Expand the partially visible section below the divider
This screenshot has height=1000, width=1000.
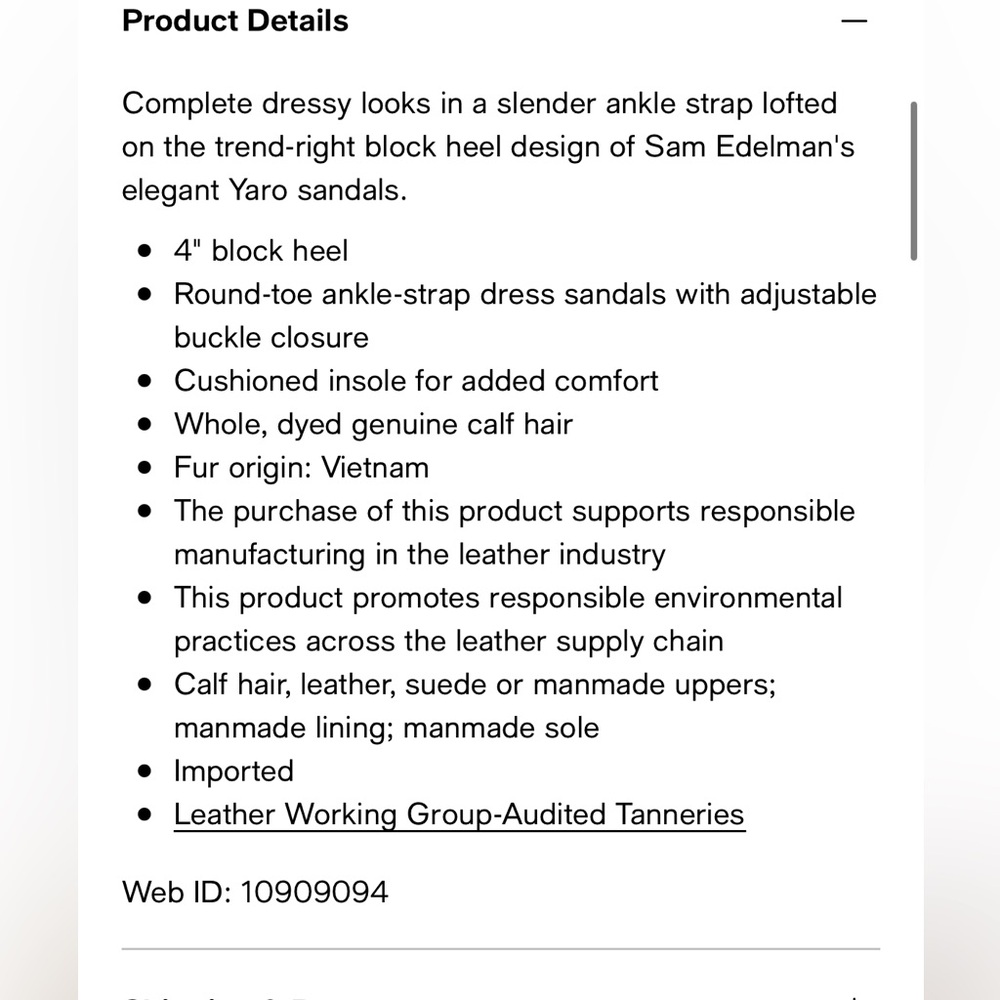[501, 995]
